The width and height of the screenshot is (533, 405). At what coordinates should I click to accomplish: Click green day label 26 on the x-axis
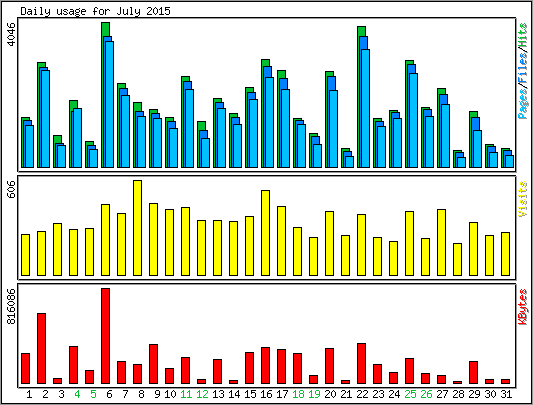[x=426, y=394]
